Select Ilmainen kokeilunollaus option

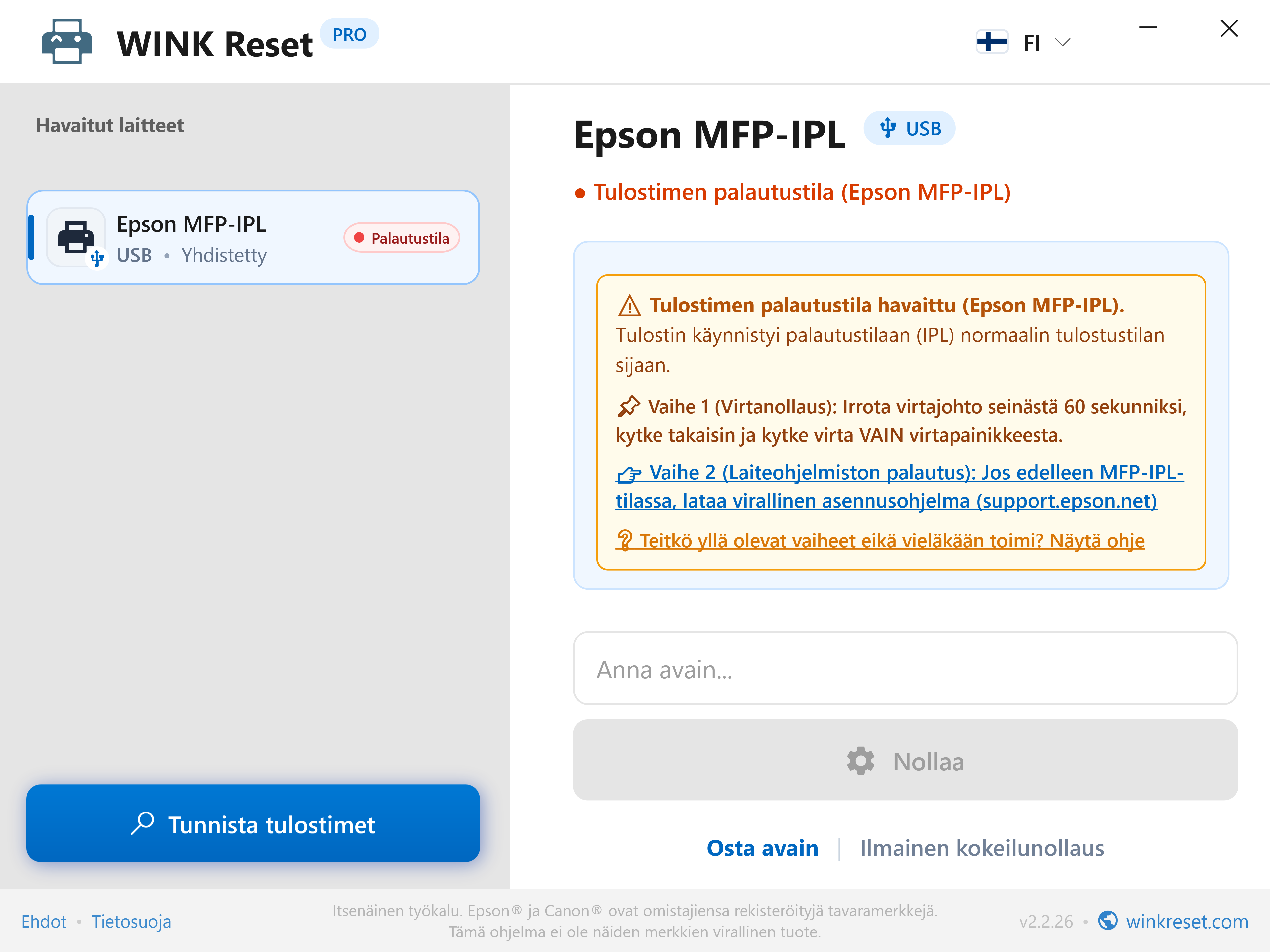[982, 848]
